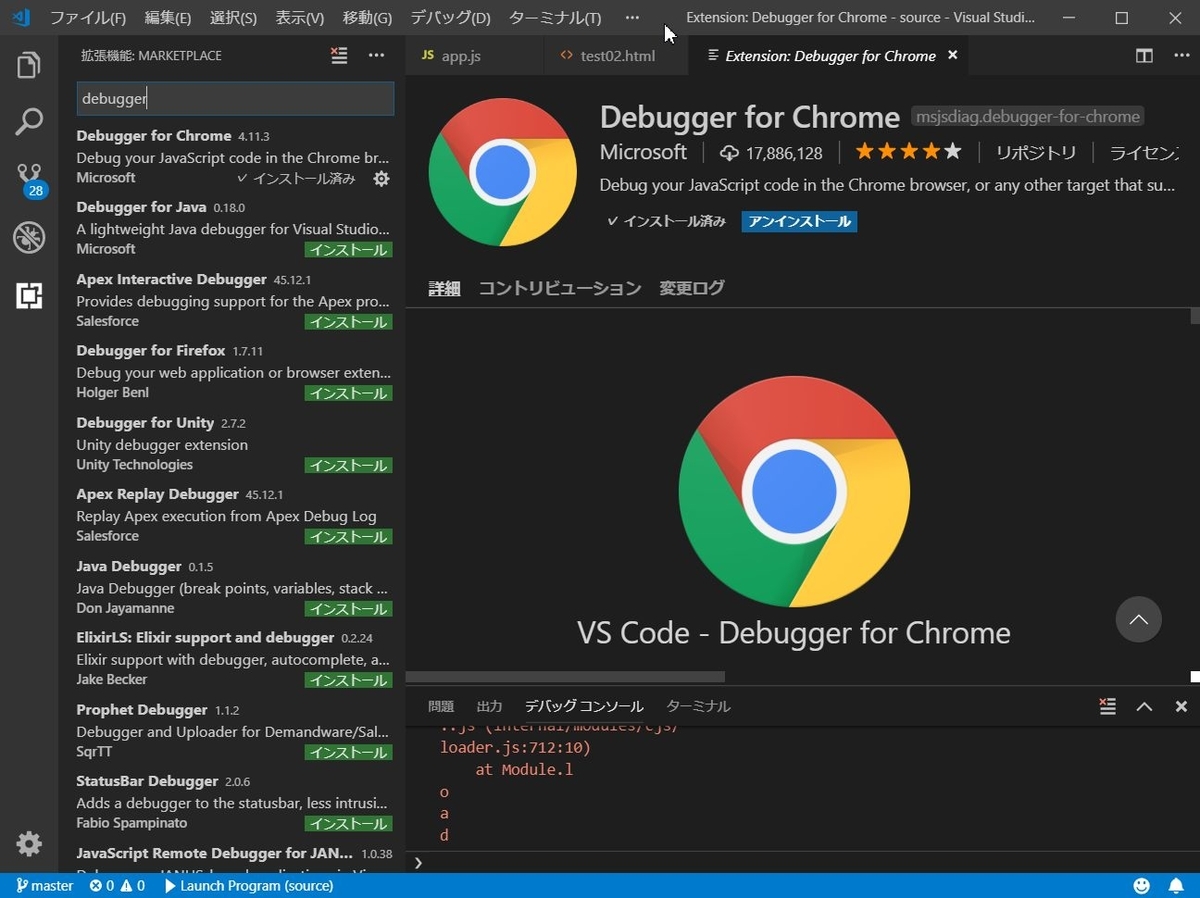Click the アンインストール button
This screenshot has height=898, width=1200.
(799, 221)
